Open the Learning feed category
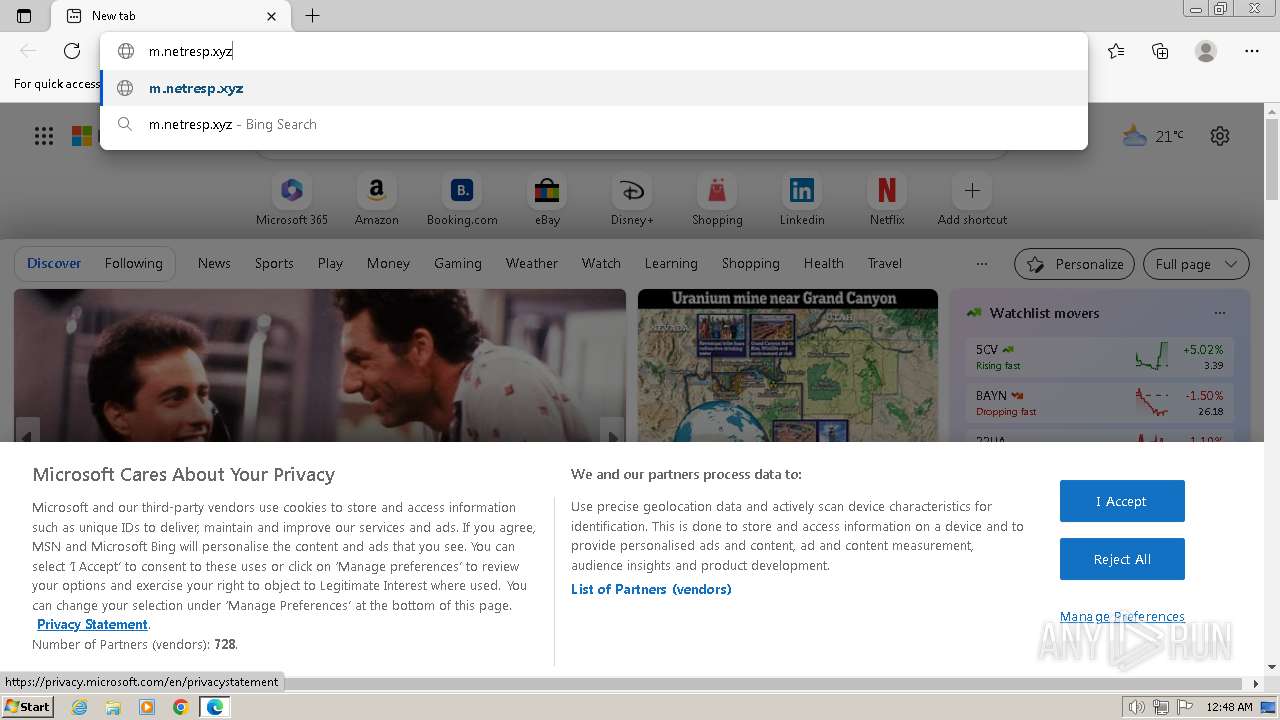1280x720 pixels. click(671, 263)
